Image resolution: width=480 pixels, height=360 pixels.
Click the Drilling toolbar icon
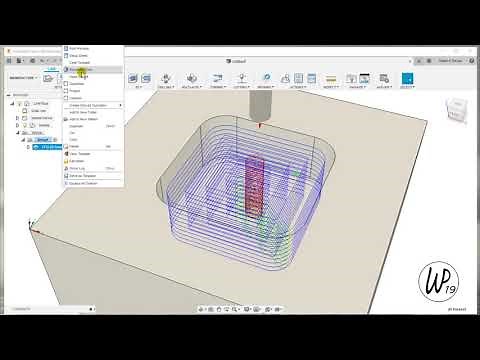point(166,78)
